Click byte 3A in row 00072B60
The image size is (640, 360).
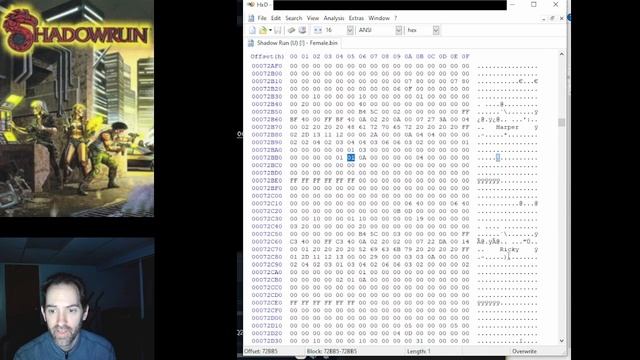click(442, 119)
